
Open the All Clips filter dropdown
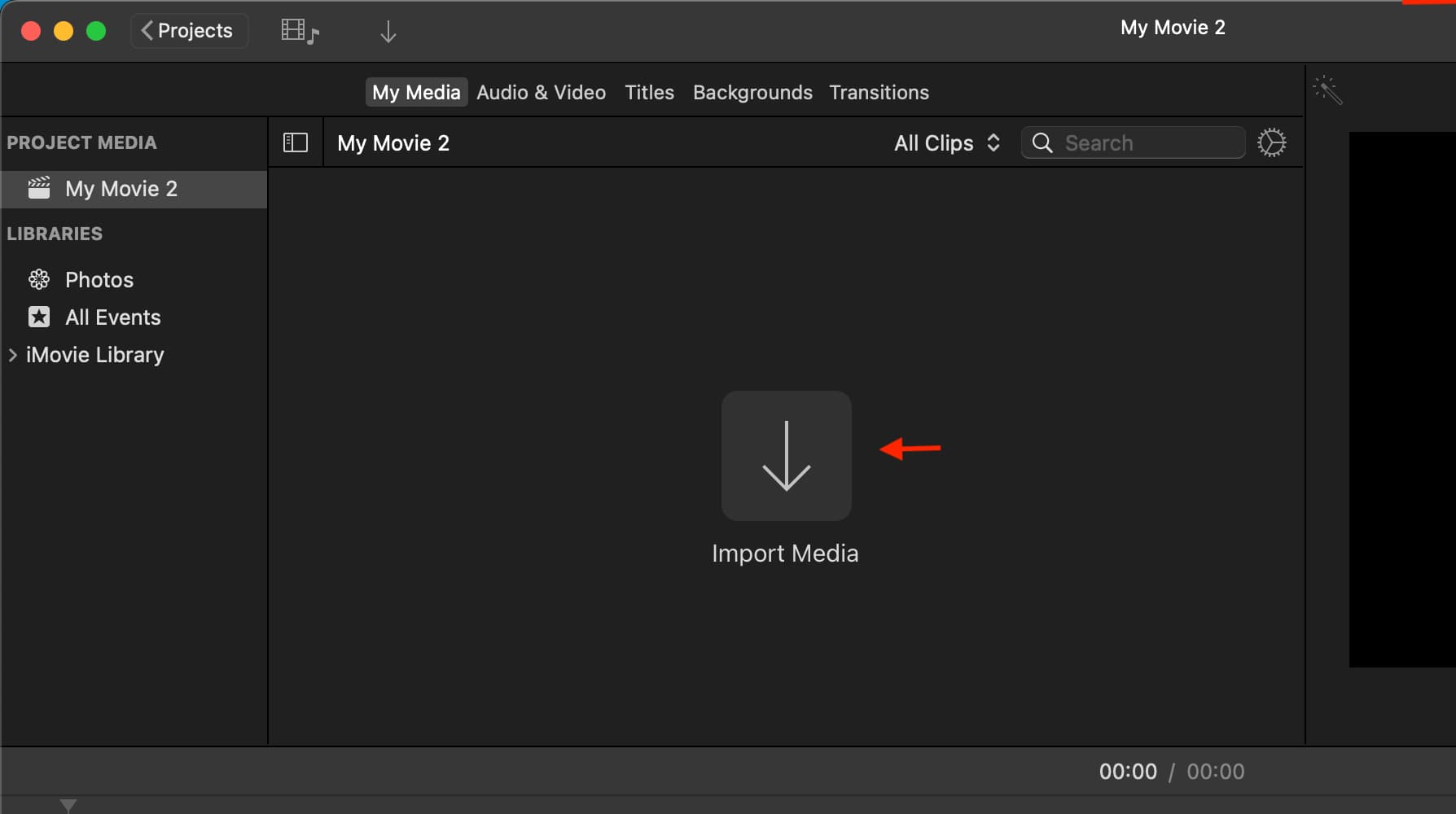coord(947,143)
